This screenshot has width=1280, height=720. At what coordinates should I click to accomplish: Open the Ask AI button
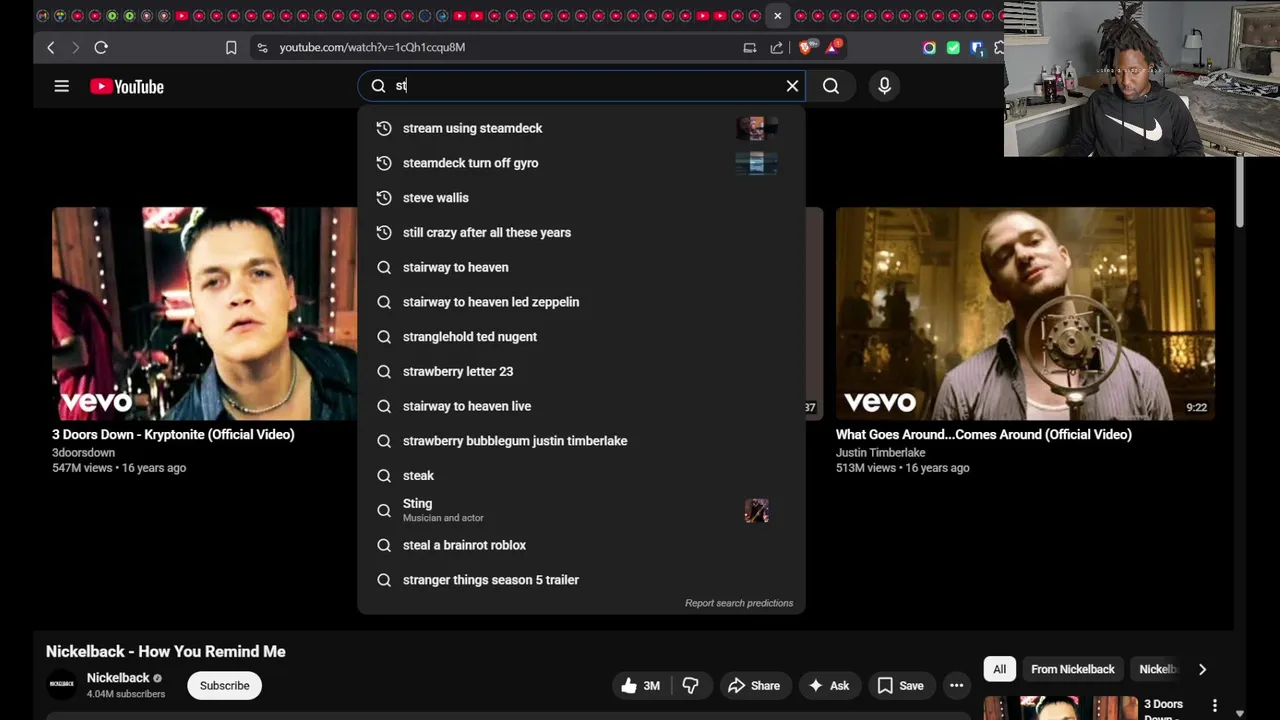click(x=829, y=686)
